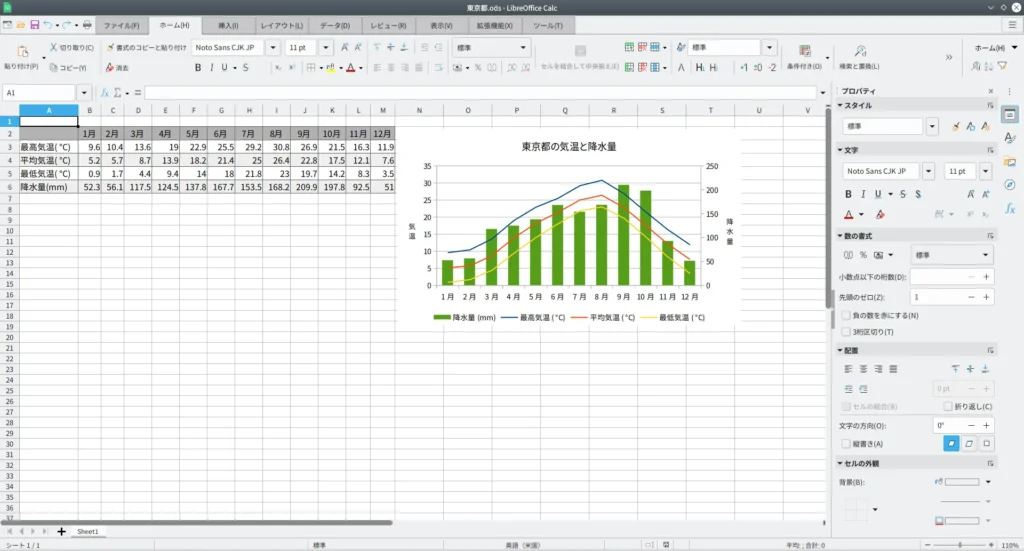The height and width of the screenshot is (551, 1024).
Task: Increase 文字の方向 angle with plus
Action: click(x=986, y=426)
